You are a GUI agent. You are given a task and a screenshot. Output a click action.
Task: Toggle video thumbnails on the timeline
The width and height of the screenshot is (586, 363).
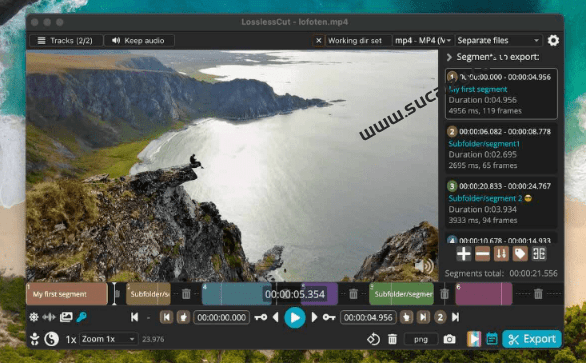[x=66, y=317]
